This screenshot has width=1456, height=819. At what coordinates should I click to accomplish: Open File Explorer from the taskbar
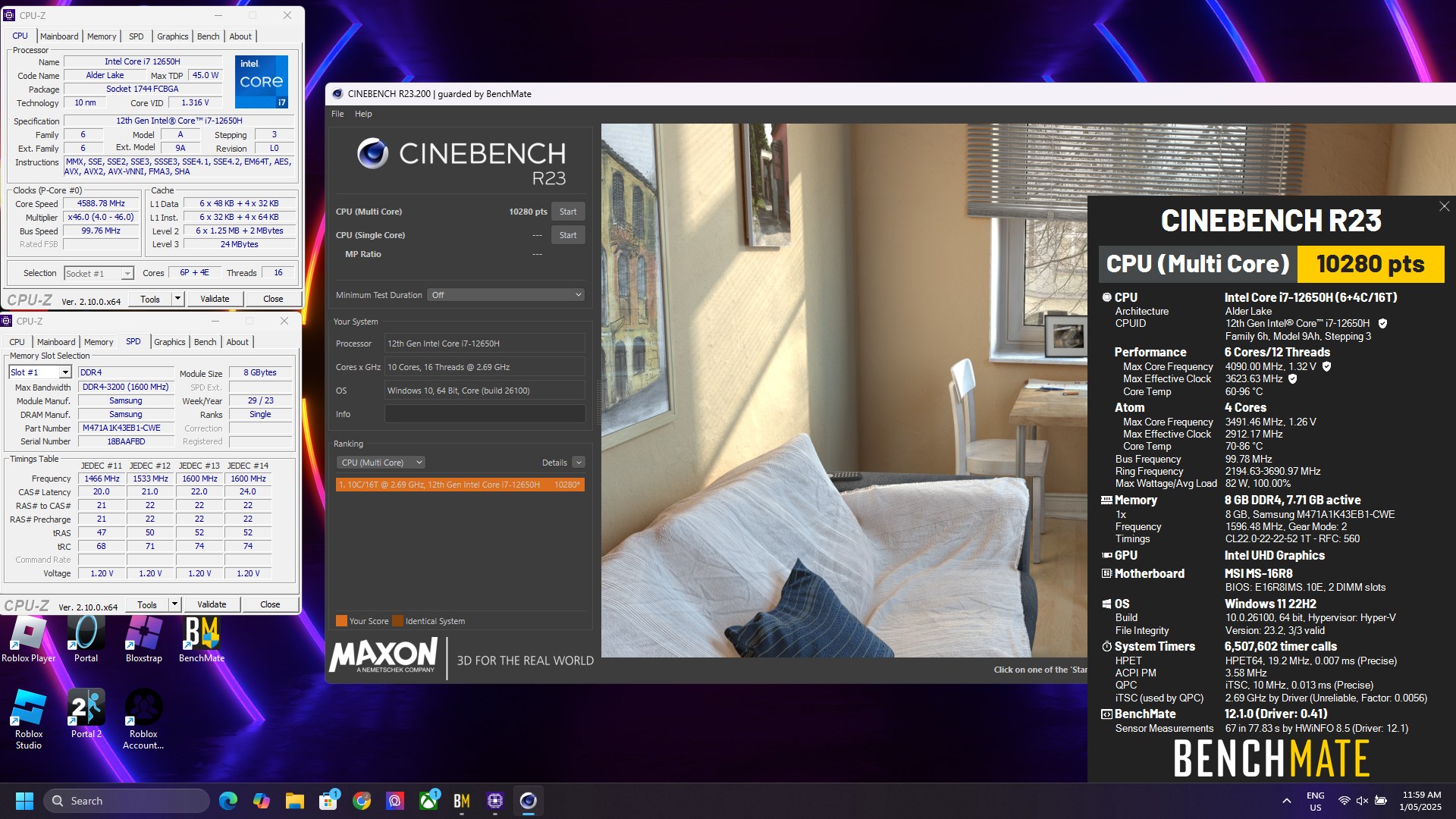coord(294,801)
